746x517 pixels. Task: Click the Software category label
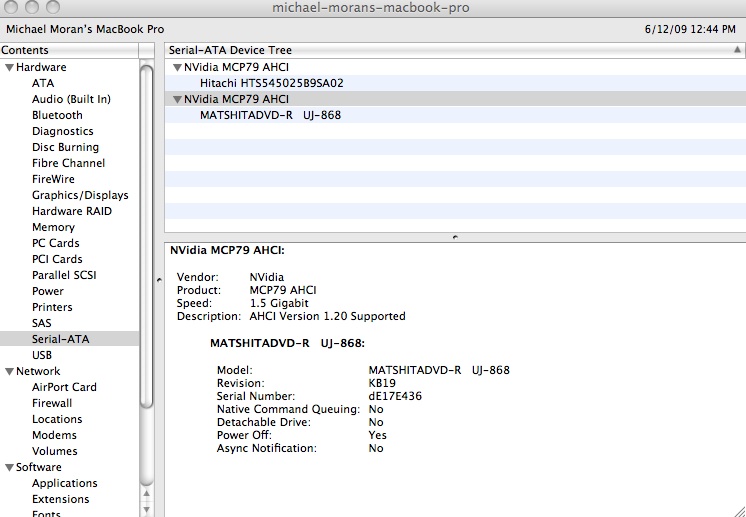click(x=39, y=468)
